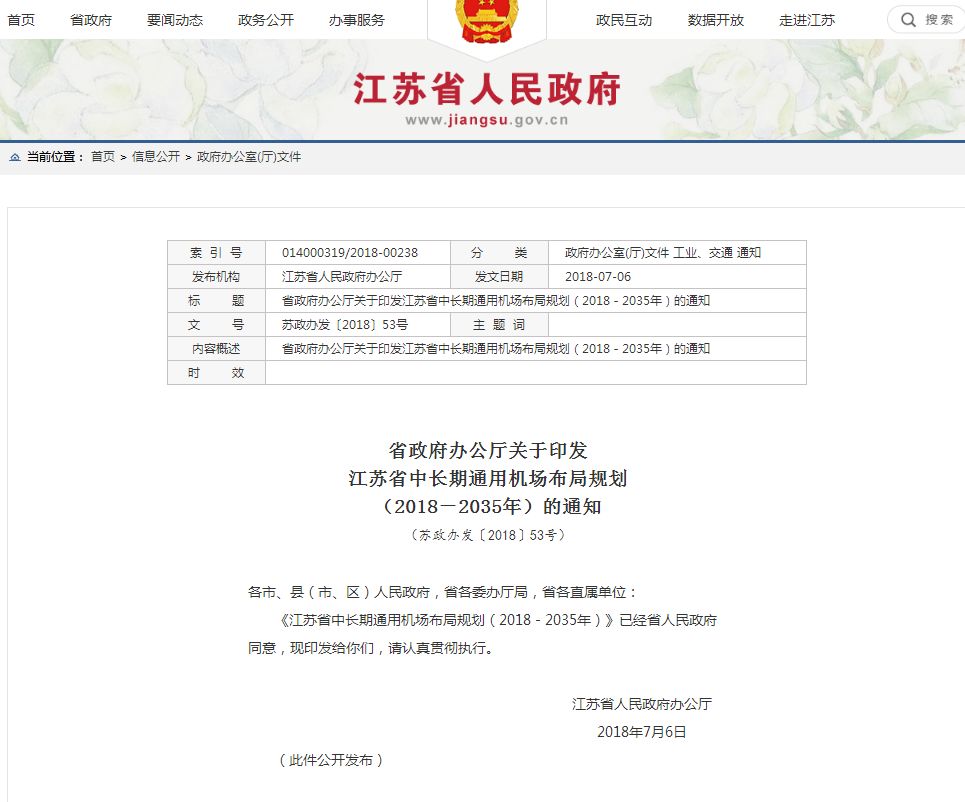This screenshot has width=965, height=802.
Task: Click the 政府办公室(厅)文件 breadcrumb link
Action: pos(249,157)
